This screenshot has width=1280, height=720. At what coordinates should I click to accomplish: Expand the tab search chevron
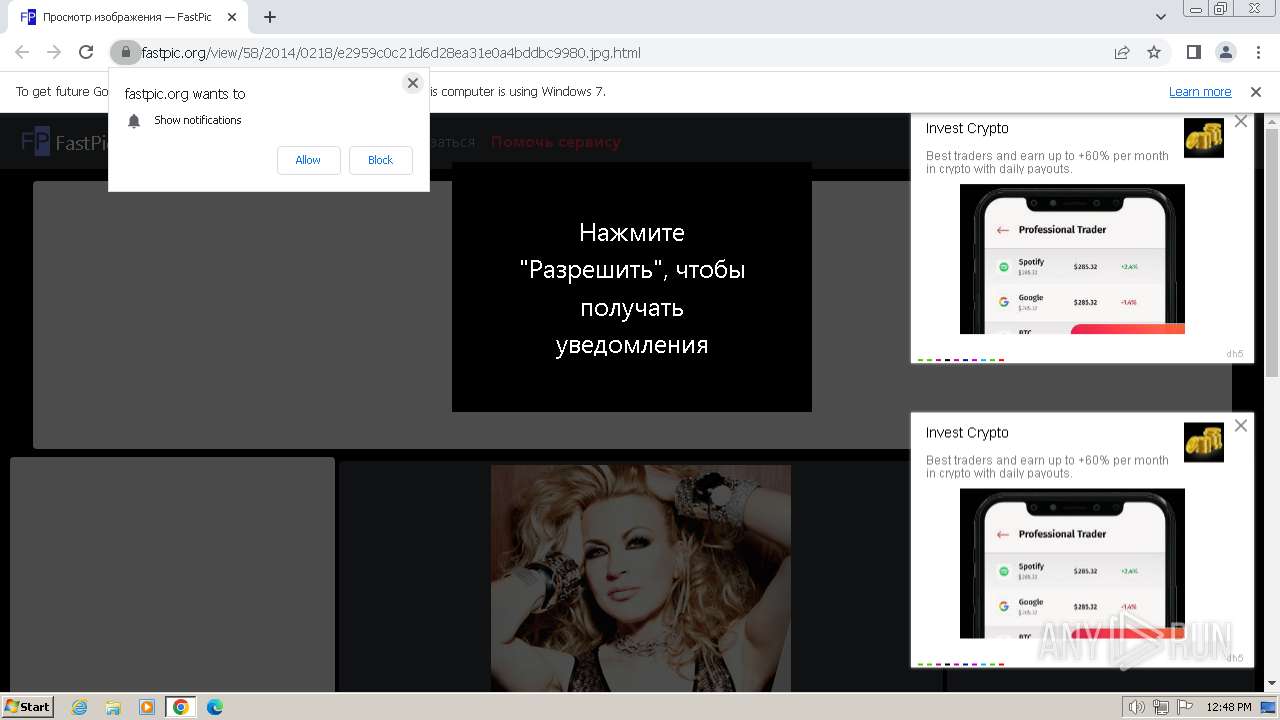point(1160,17)
